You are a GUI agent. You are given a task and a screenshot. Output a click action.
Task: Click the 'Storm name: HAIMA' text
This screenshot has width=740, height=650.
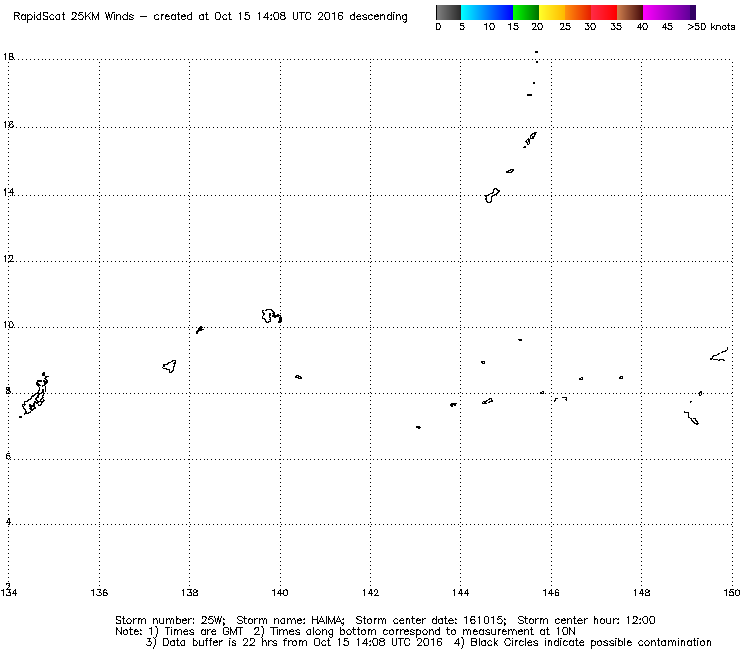pos(290,620)
